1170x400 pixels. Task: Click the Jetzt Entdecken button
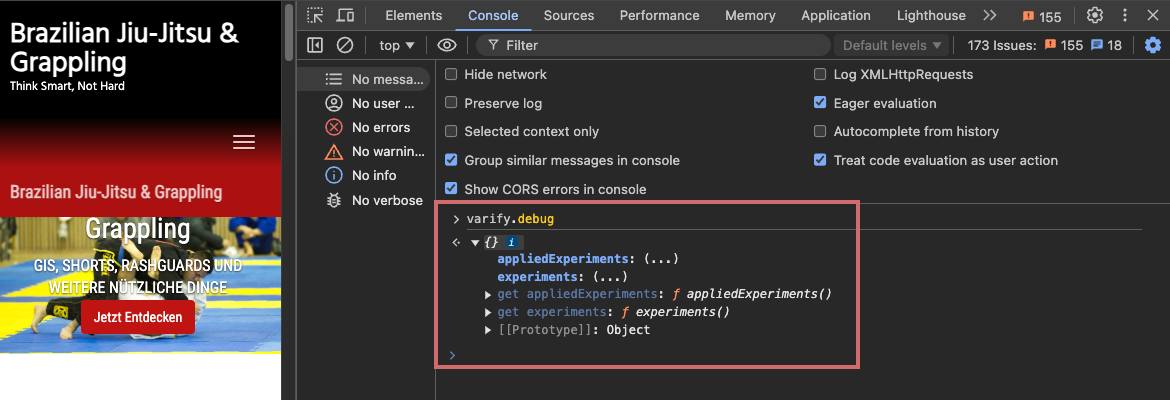(138, 317)
